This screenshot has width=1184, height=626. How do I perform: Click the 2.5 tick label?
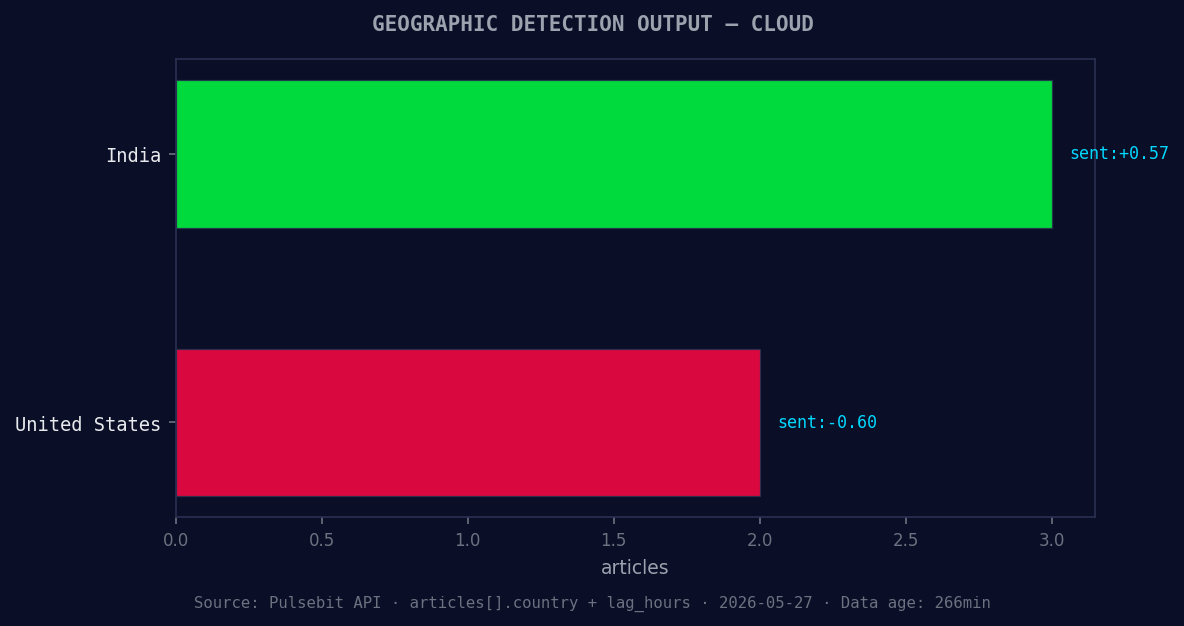pyautogui.click(x=906, y=540)
